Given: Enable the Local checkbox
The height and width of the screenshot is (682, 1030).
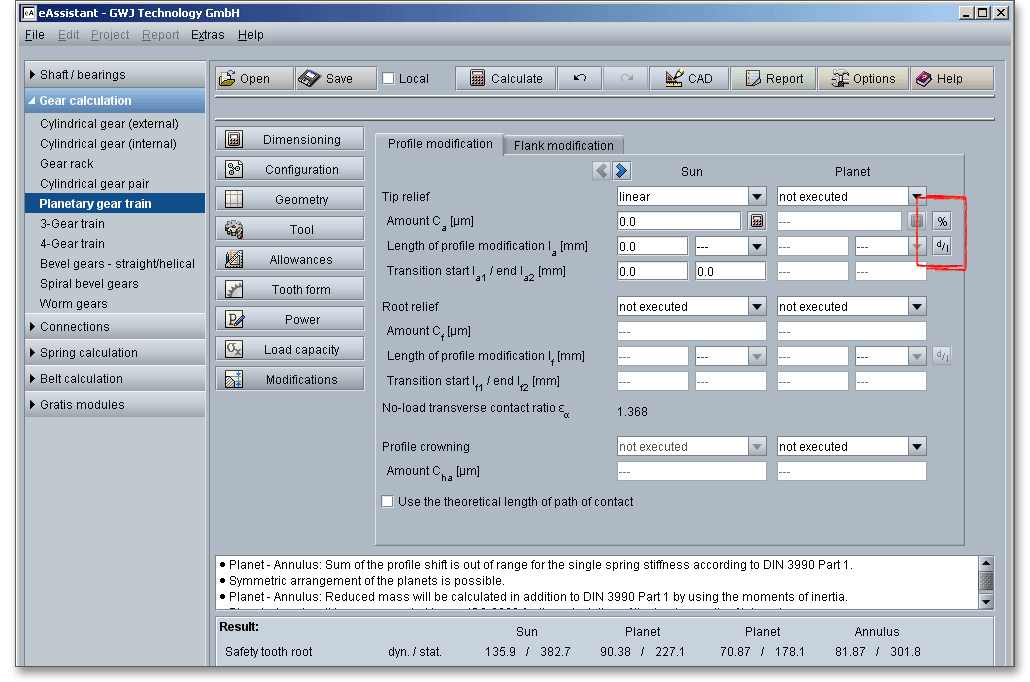Looking at the screenshot, I should 389,79.
